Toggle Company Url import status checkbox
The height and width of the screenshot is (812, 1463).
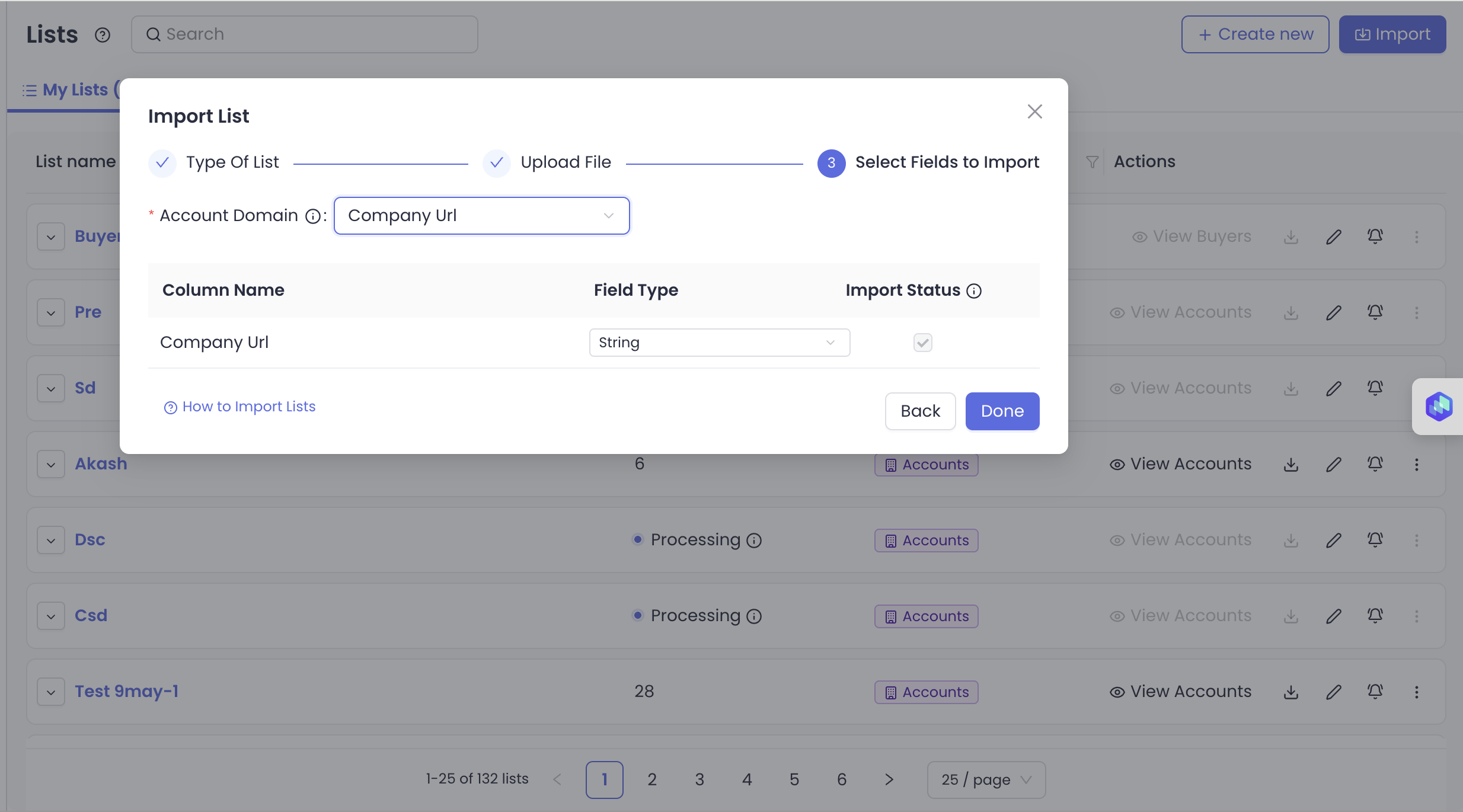click(x=922, y=343)
